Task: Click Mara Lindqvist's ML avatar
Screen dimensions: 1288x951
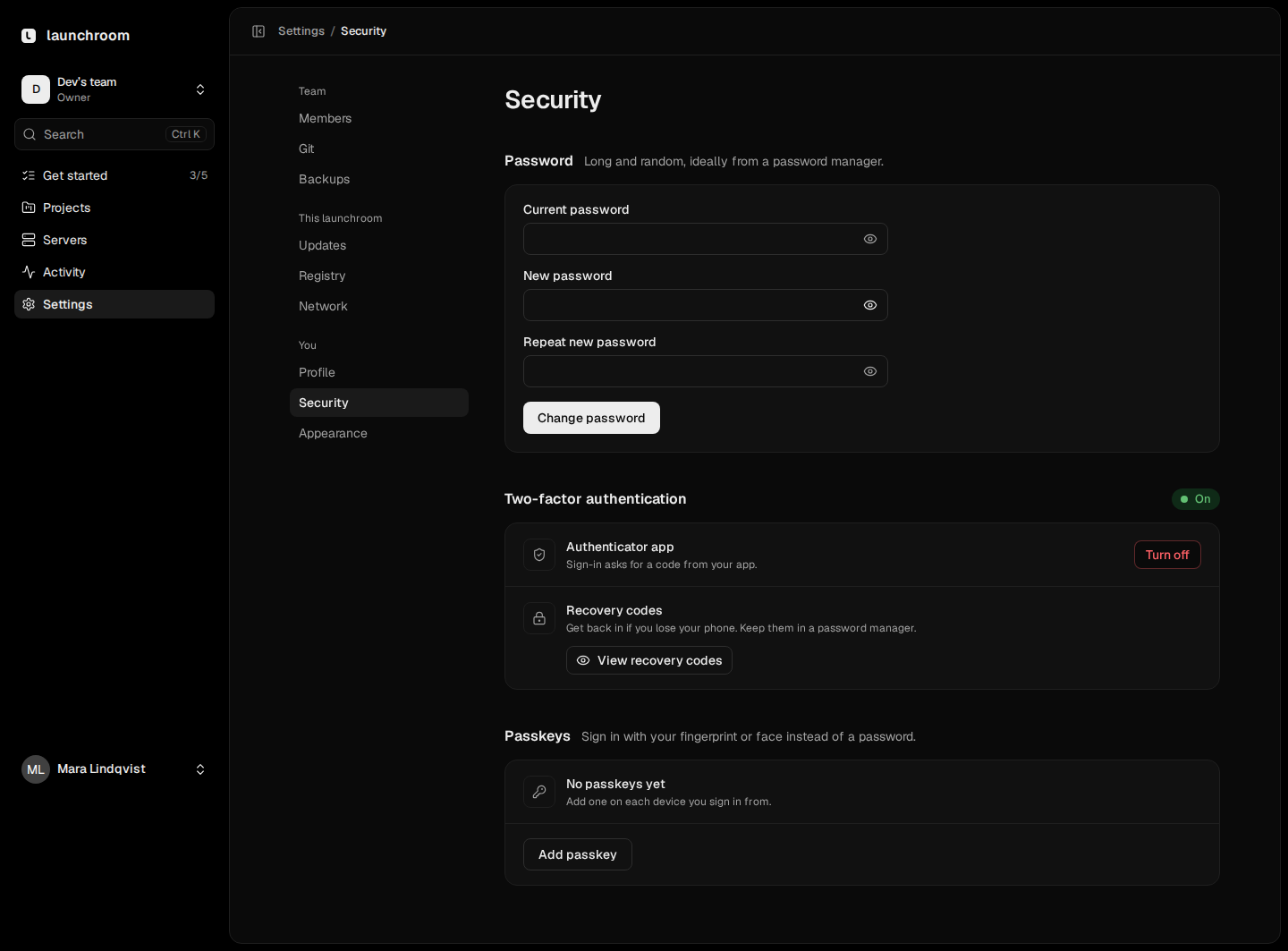Action: tap(36, 769)
